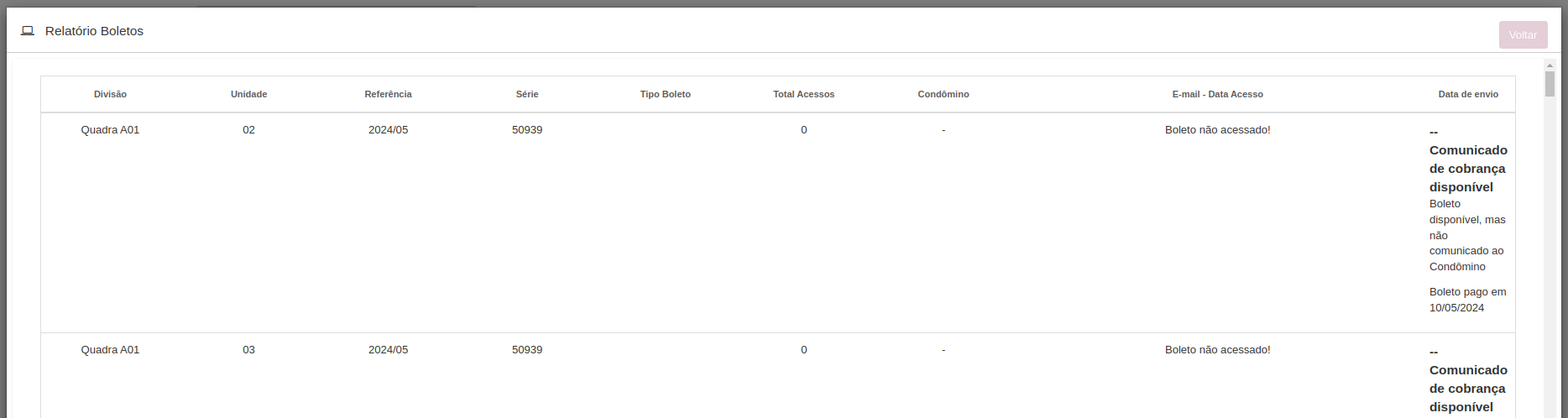Click 'Boleto não acessado!' in unit 02 row
This screenshot has width=1568, height=418.
coord(1217,130)
